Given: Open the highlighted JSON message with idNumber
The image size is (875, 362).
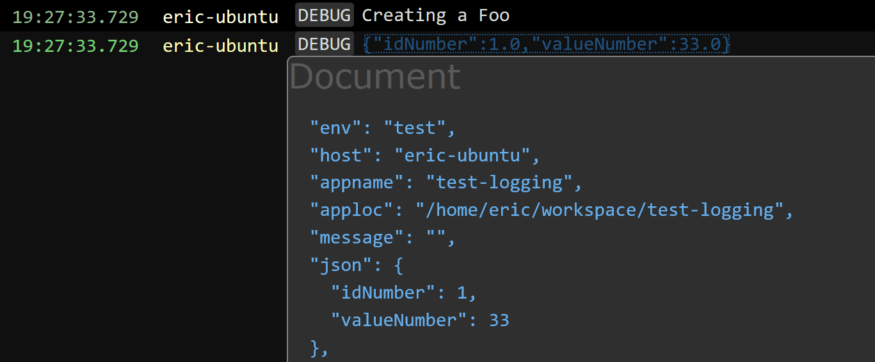Looking at the screenshot, I should (546, 44).
